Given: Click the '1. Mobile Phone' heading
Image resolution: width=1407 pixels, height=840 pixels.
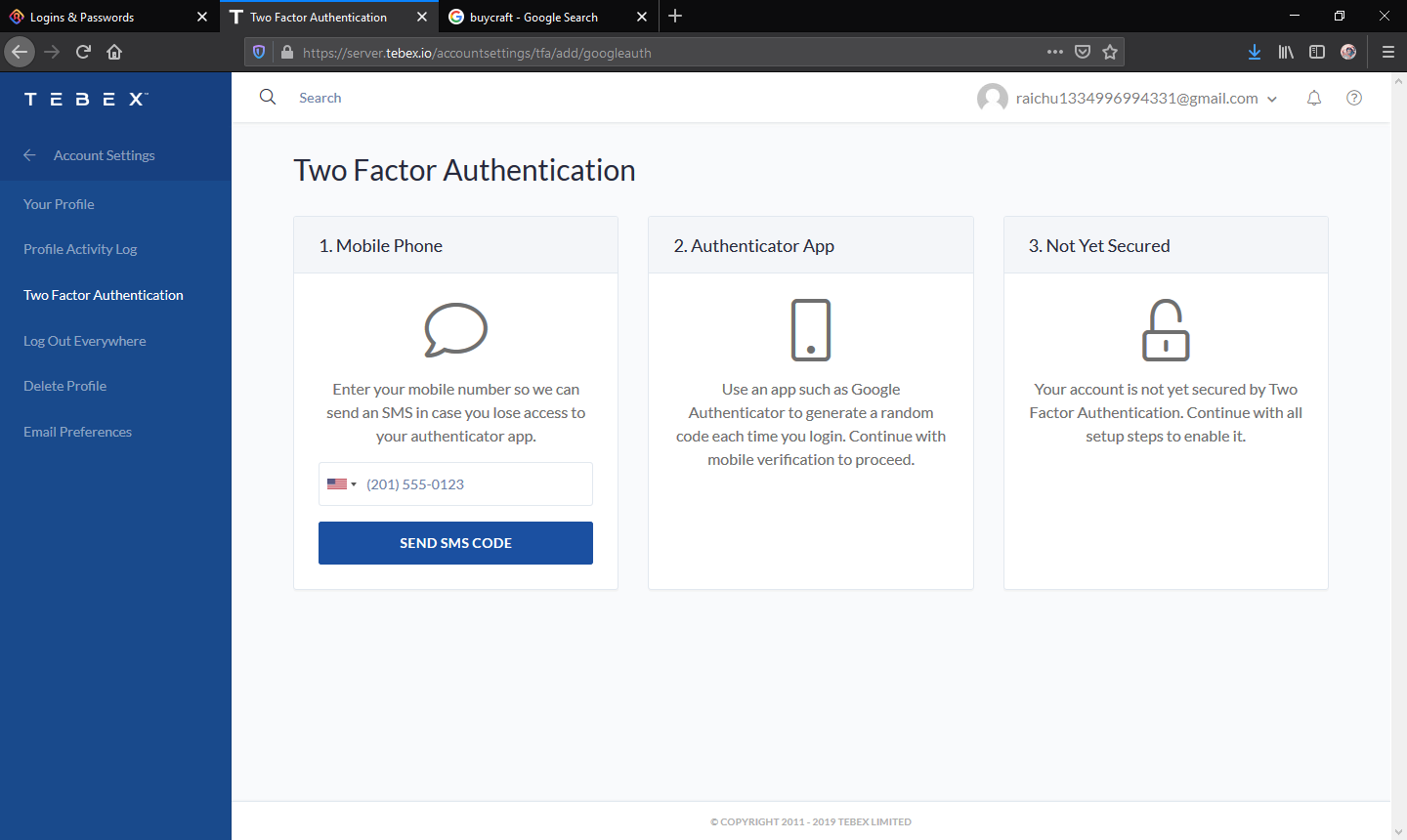Looking at the screenshot, I should point(381,246).
